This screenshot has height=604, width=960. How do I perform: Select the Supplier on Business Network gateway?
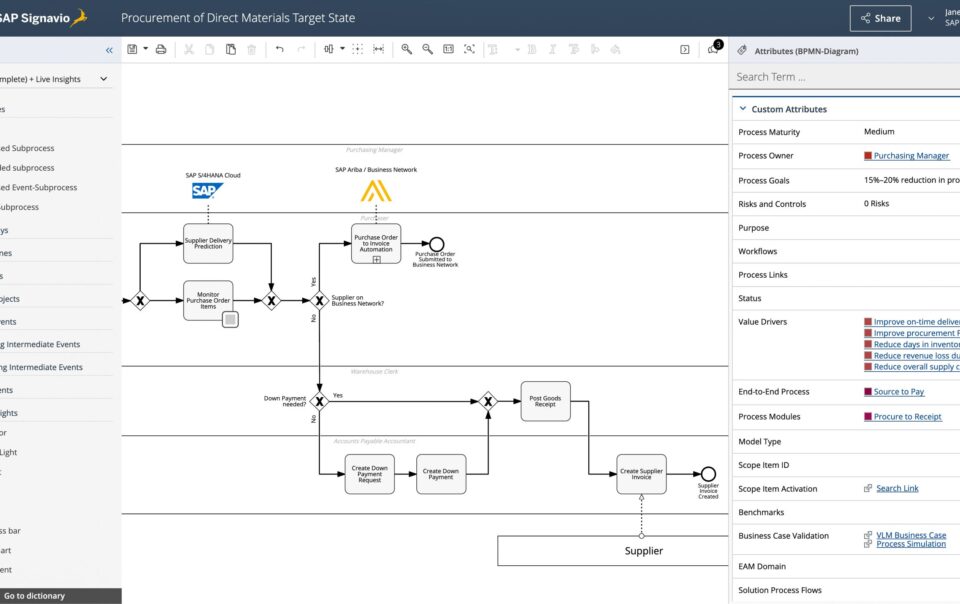pos(319,300)
